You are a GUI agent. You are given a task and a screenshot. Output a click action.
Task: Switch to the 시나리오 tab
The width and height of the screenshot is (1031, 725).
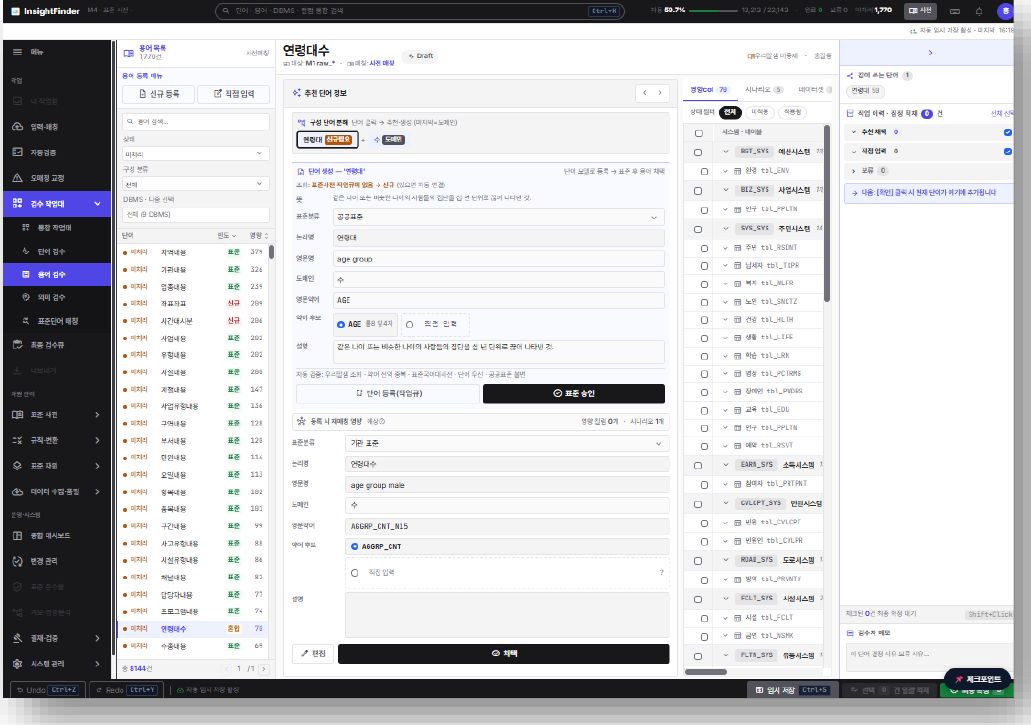[x=763, y=89]
